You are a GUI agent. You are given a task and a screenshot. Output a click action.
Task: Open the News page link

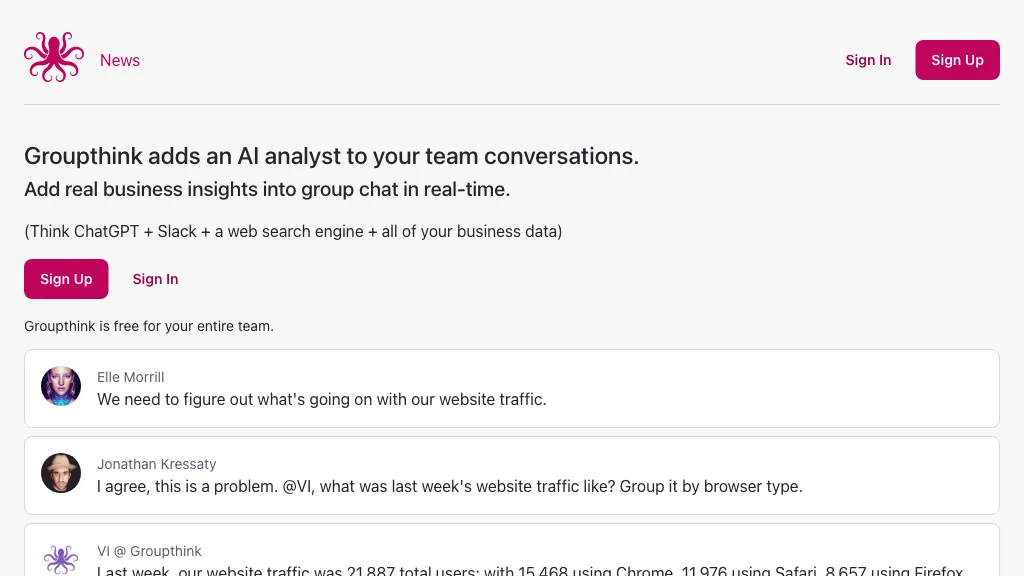coord(120,60)
